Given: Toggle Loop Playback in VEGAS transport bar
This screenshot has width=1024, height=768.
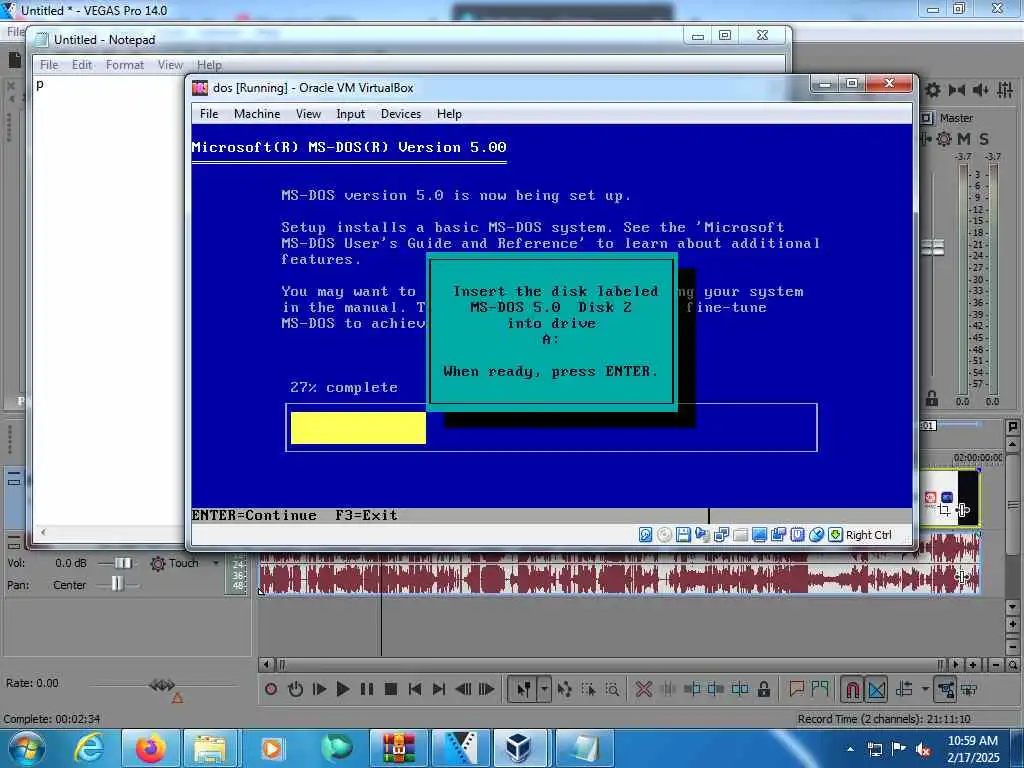Looking at the screenshot, I should pos(295,689).
